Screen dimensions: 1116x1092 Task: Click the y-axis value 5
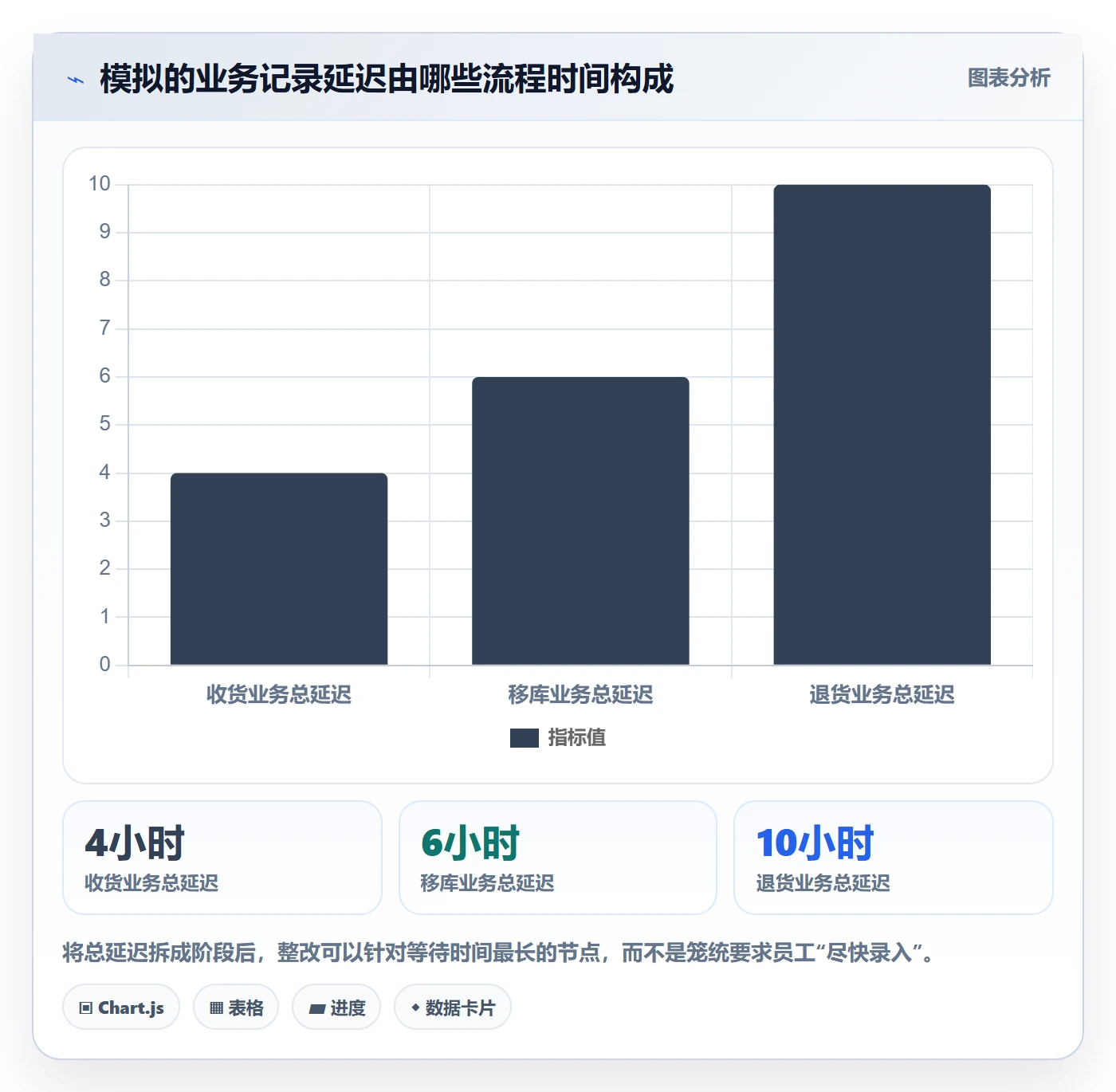tap(104, 424)
